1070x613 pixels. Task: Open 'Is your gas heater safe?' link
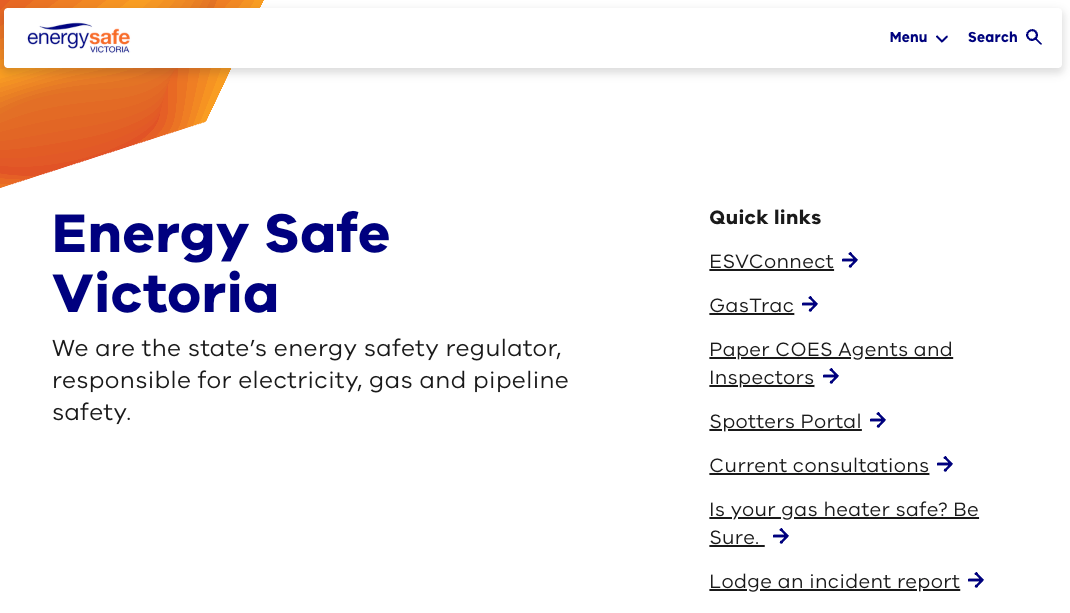pos(843,509)
